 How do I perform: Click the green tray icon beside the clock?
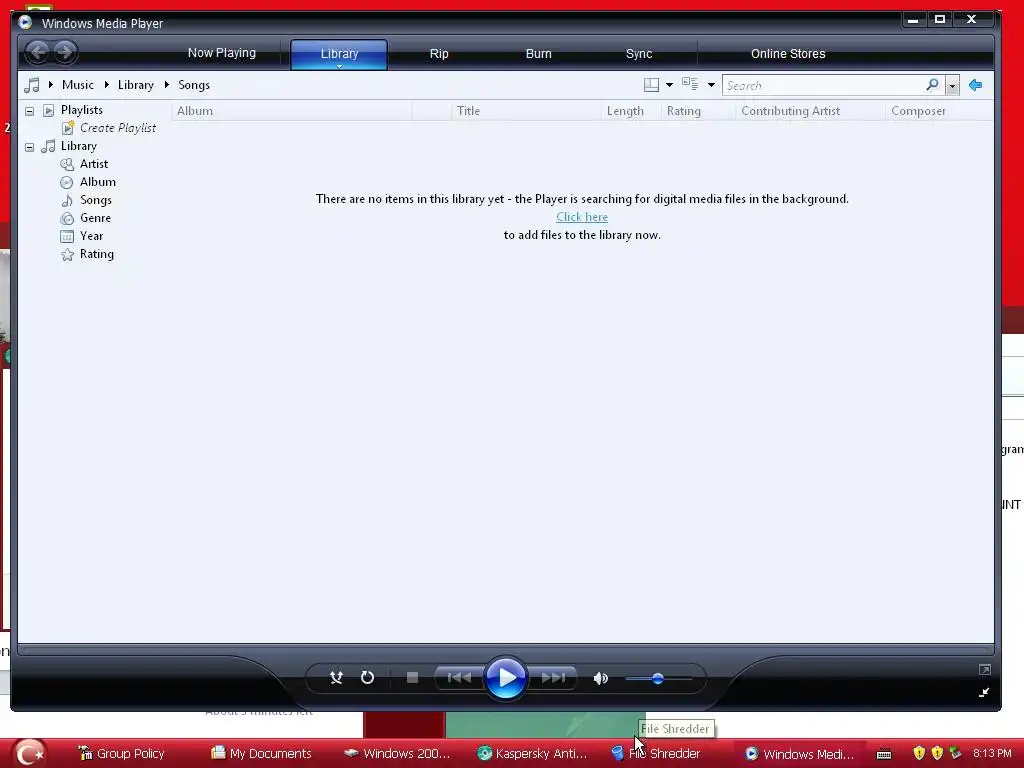(x=955, y=753)
